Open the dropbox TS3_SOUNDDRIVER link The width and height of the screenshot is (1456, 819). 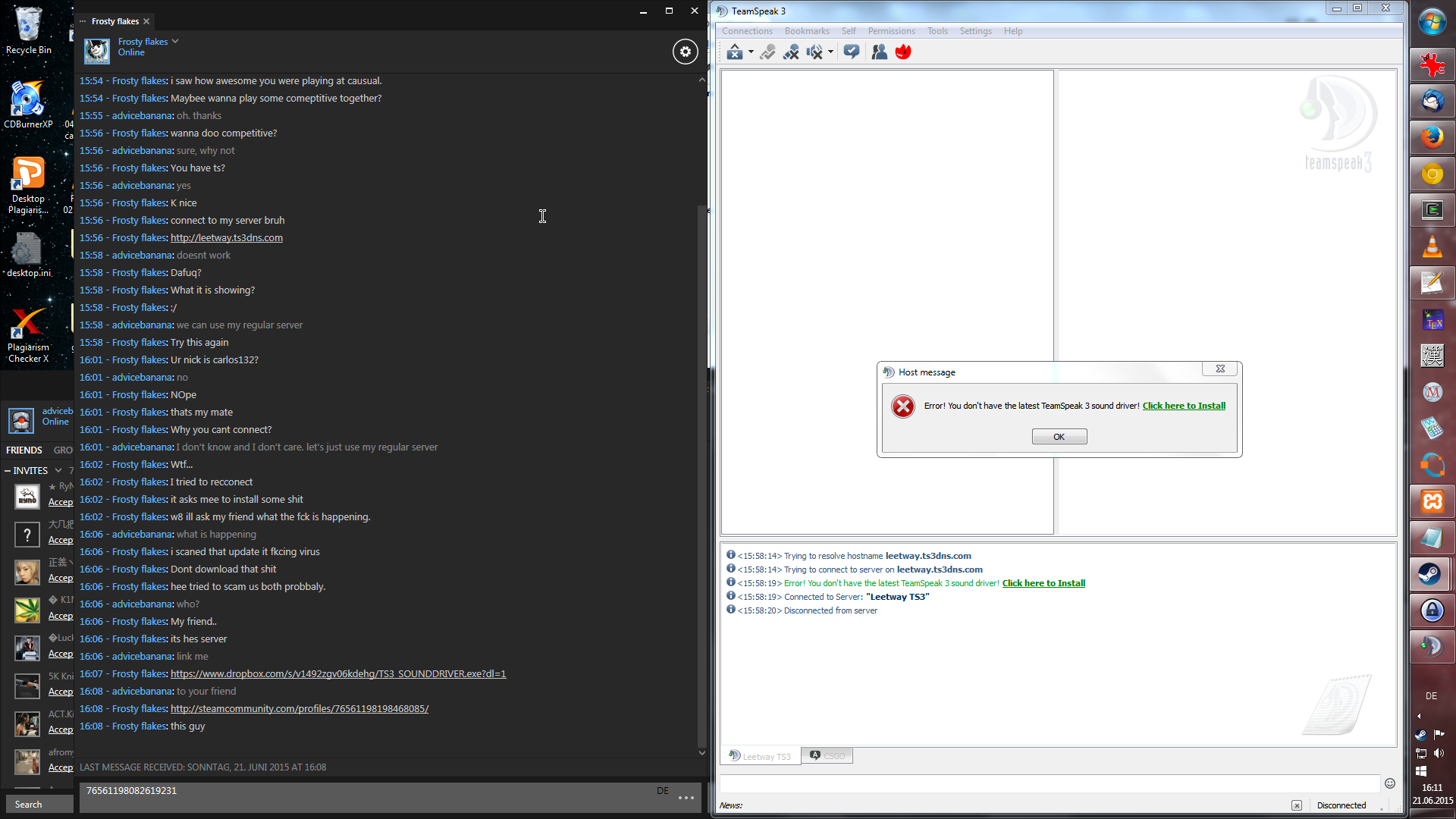tap(338, 673)
